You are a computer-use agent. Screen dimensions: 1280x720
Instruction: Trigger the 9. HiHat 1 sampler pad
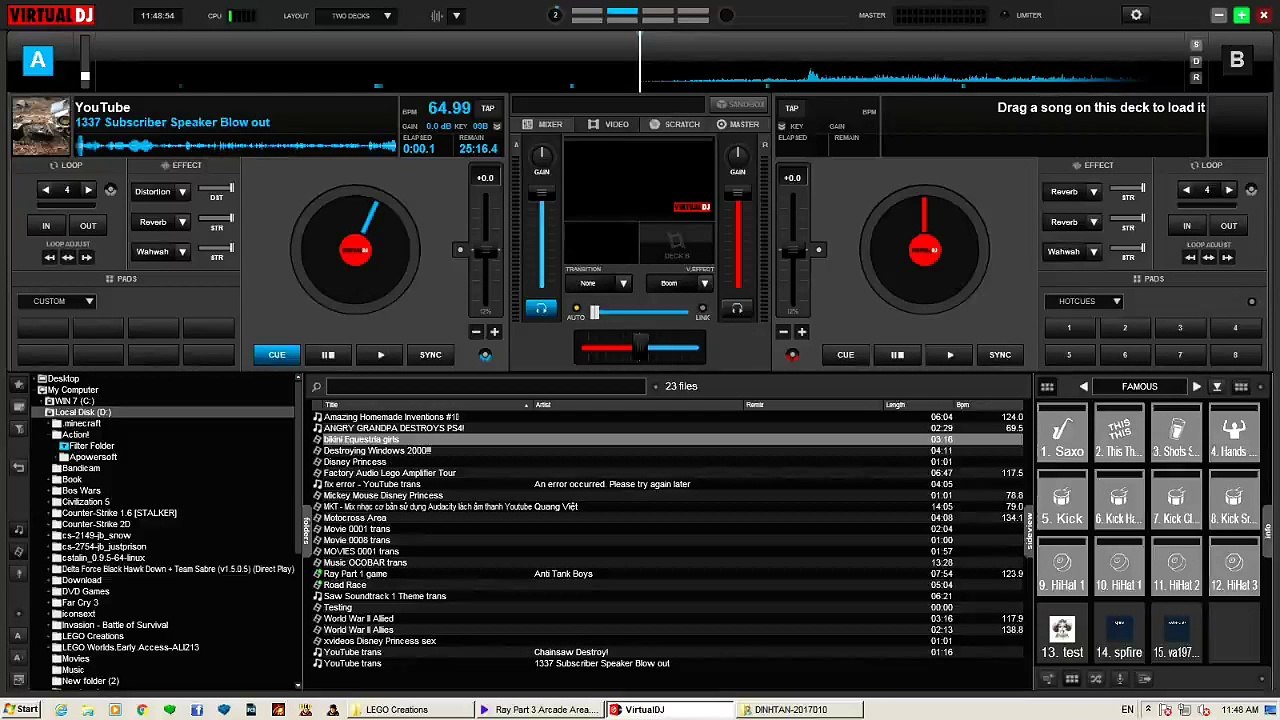coord(1062,565)
